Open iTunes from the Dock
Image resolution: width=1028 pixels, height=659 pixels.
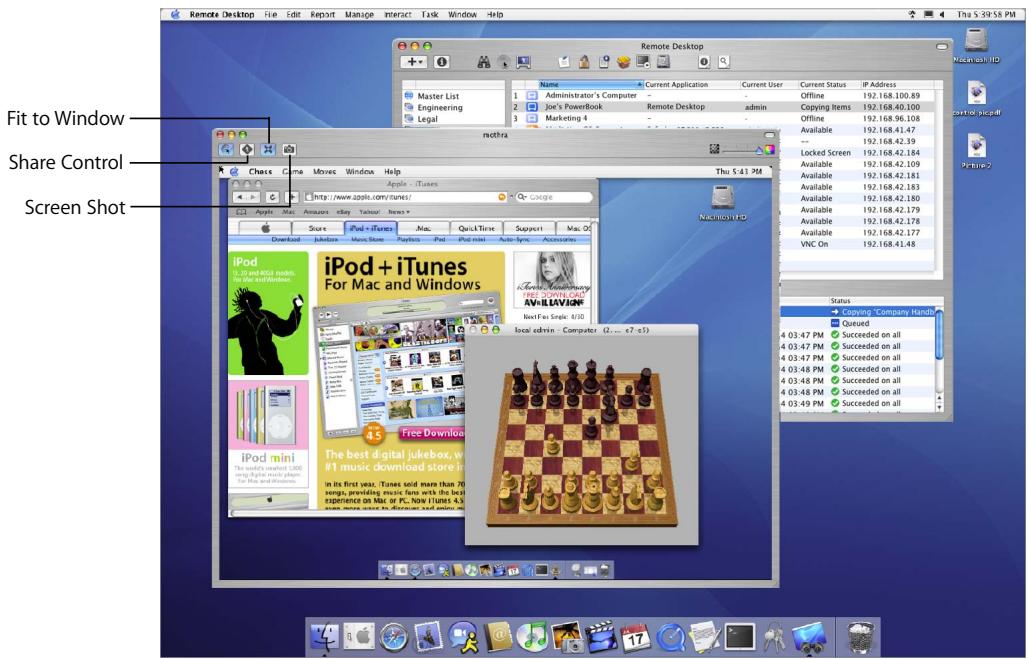pyautogui.click(x=532, y=637)
